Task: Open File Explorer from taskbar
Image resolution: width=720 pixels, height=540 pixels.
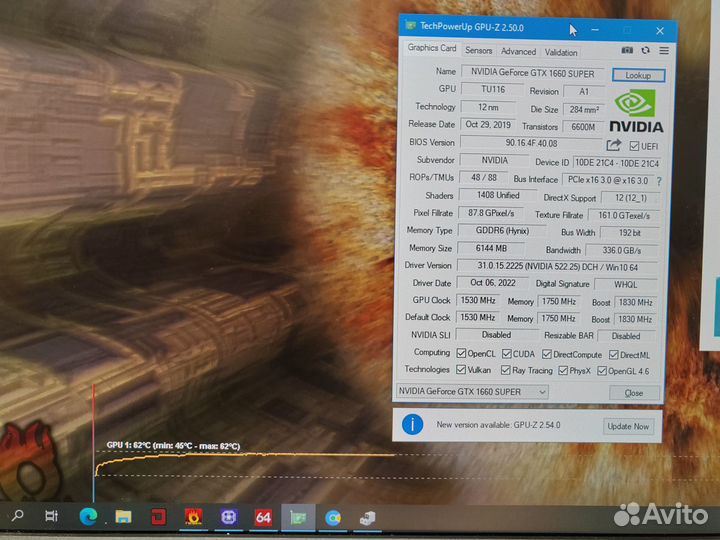Action: [x=124, y=517]
